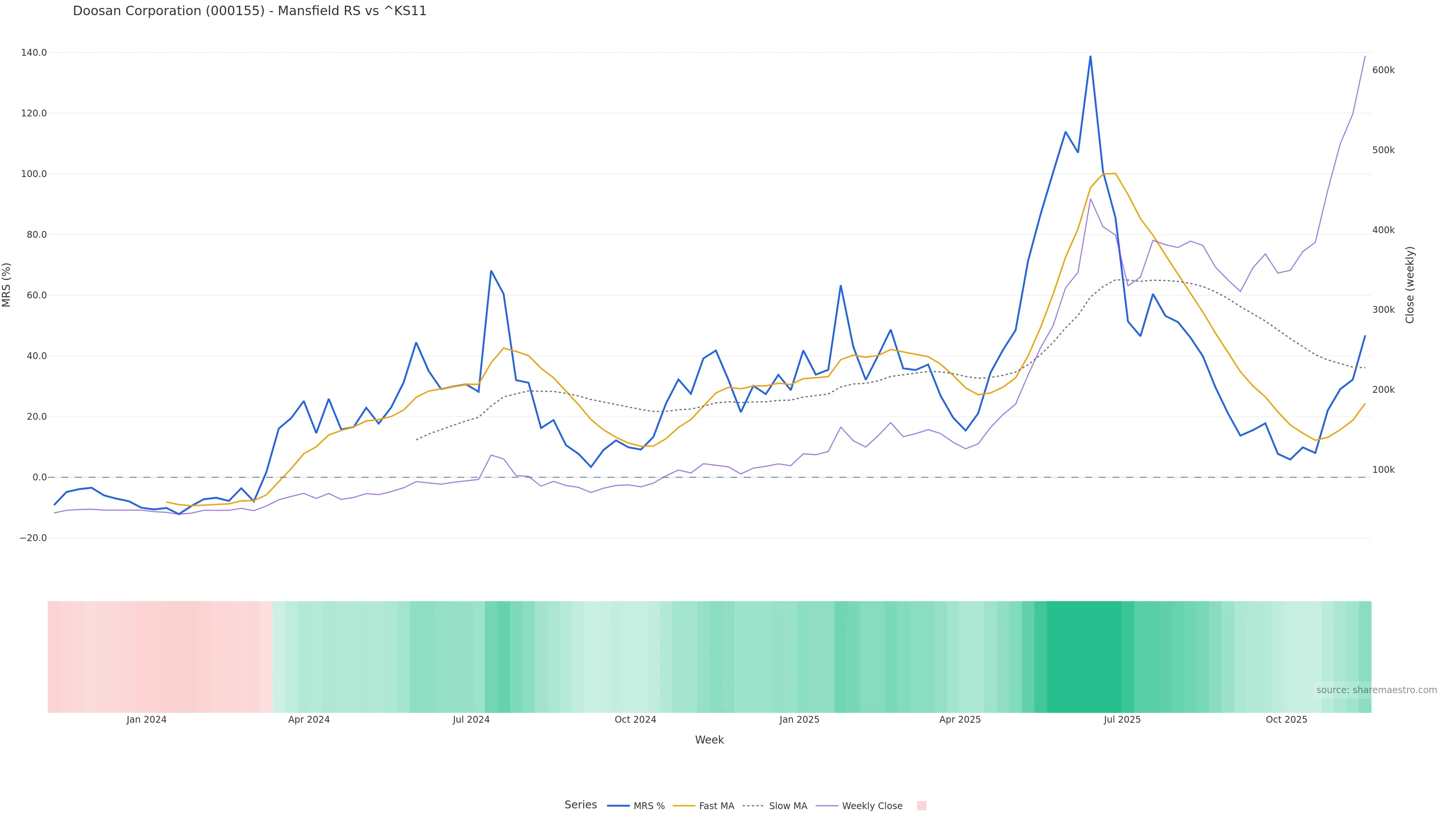Click the MRS peak near 140
Viewport: 1456px width, 819px height.
[x=1090, y=56]
